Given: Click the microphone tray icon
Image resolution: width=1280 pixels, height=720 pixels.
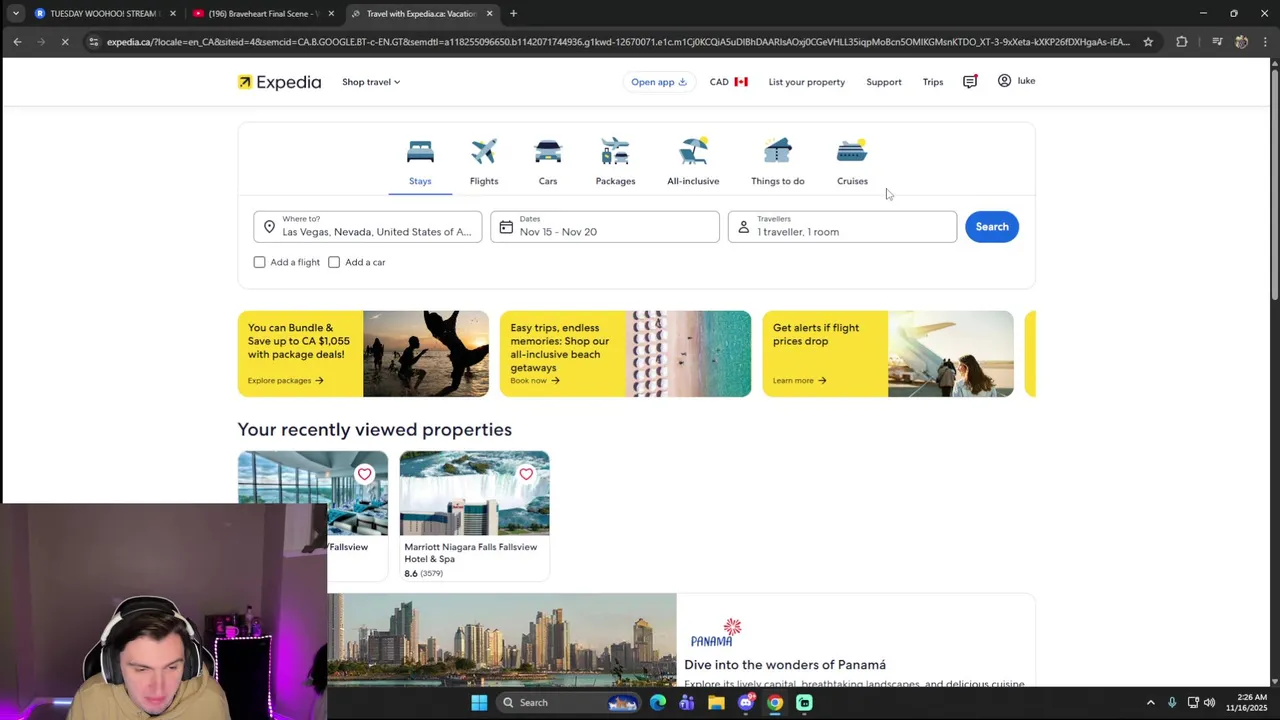Looking at the screenshot, I should coord(1172,703).
